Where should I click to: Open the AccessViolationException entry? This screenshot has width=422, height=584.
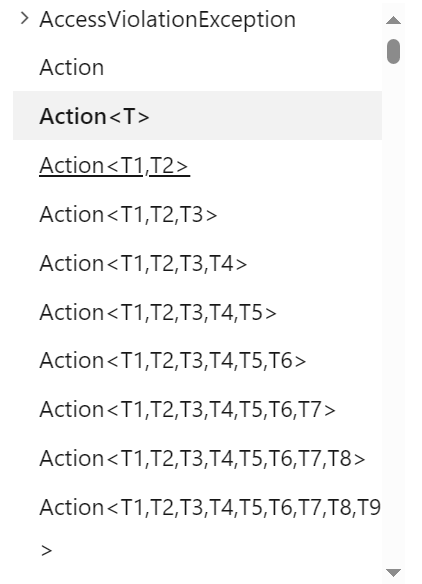(x=168, y=19)
